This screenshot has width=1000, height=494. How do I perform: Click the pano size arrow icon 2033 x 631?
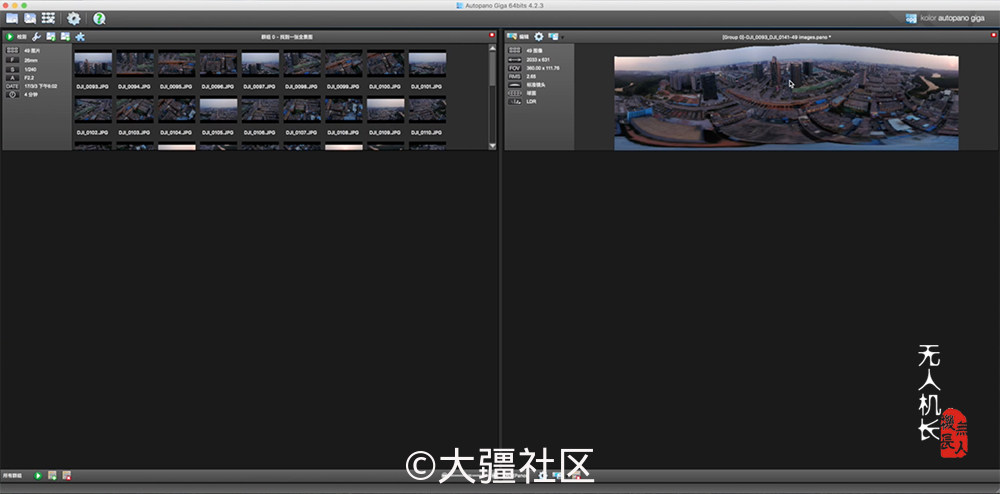[x=514, y=59]
